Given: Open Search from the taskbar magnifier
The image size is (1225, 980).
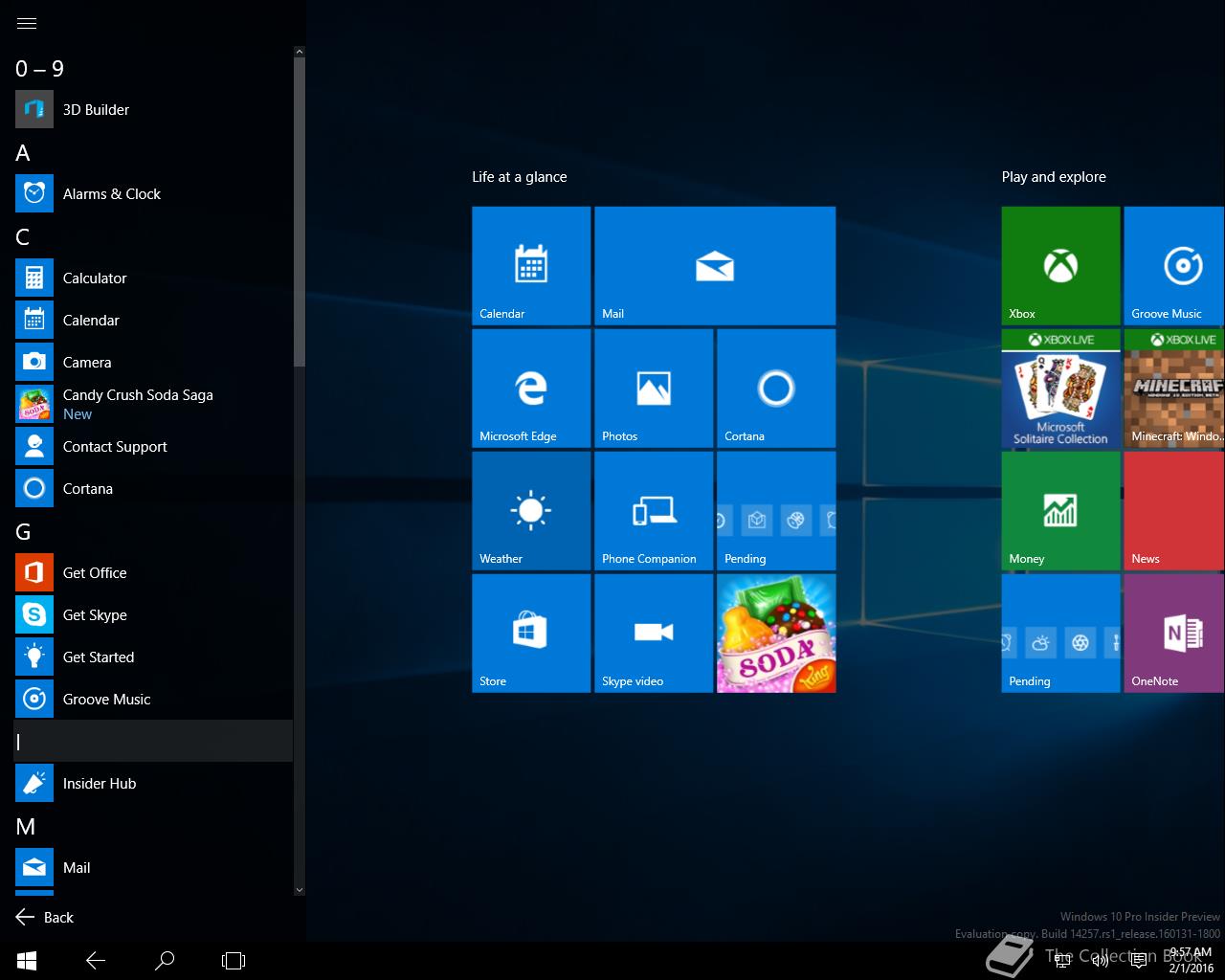Looking at the screenshot, I should tap(165, 960).
